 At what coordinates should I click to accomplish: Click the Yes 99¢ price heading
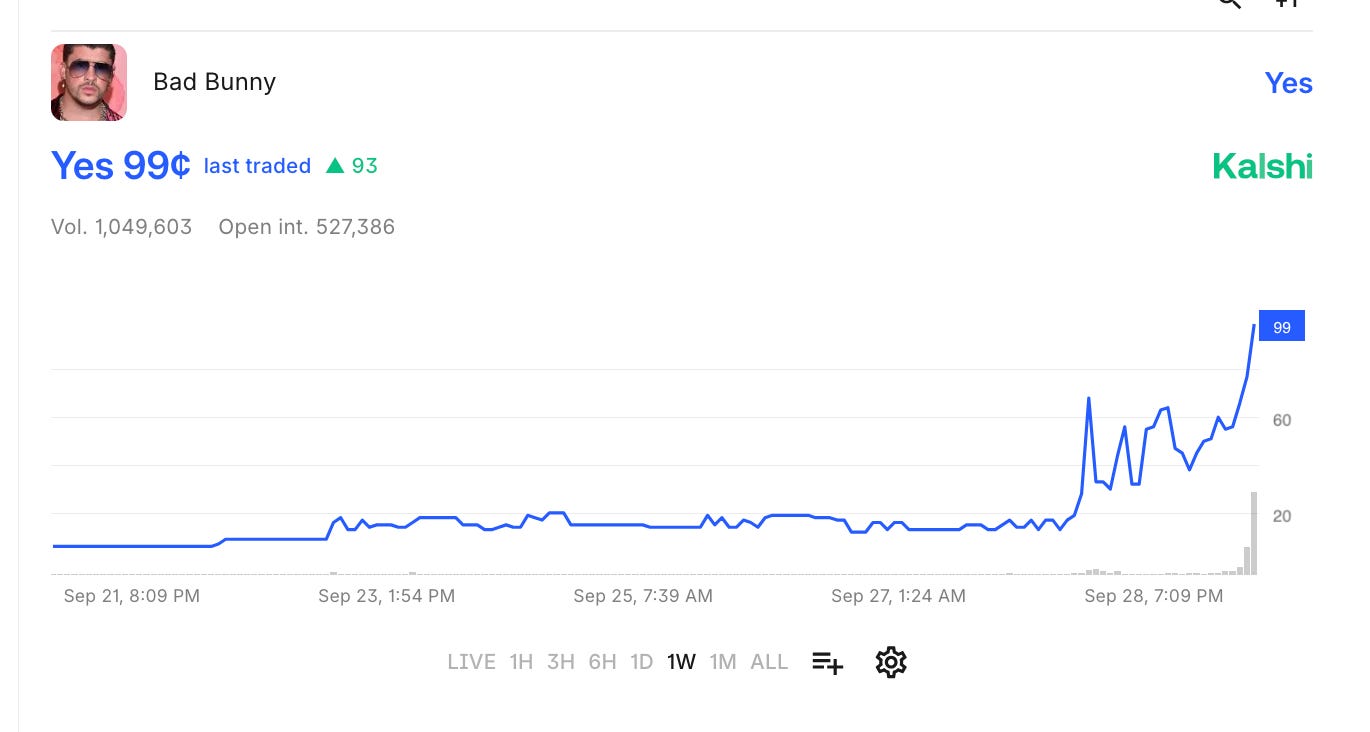[x=120, y=166]
